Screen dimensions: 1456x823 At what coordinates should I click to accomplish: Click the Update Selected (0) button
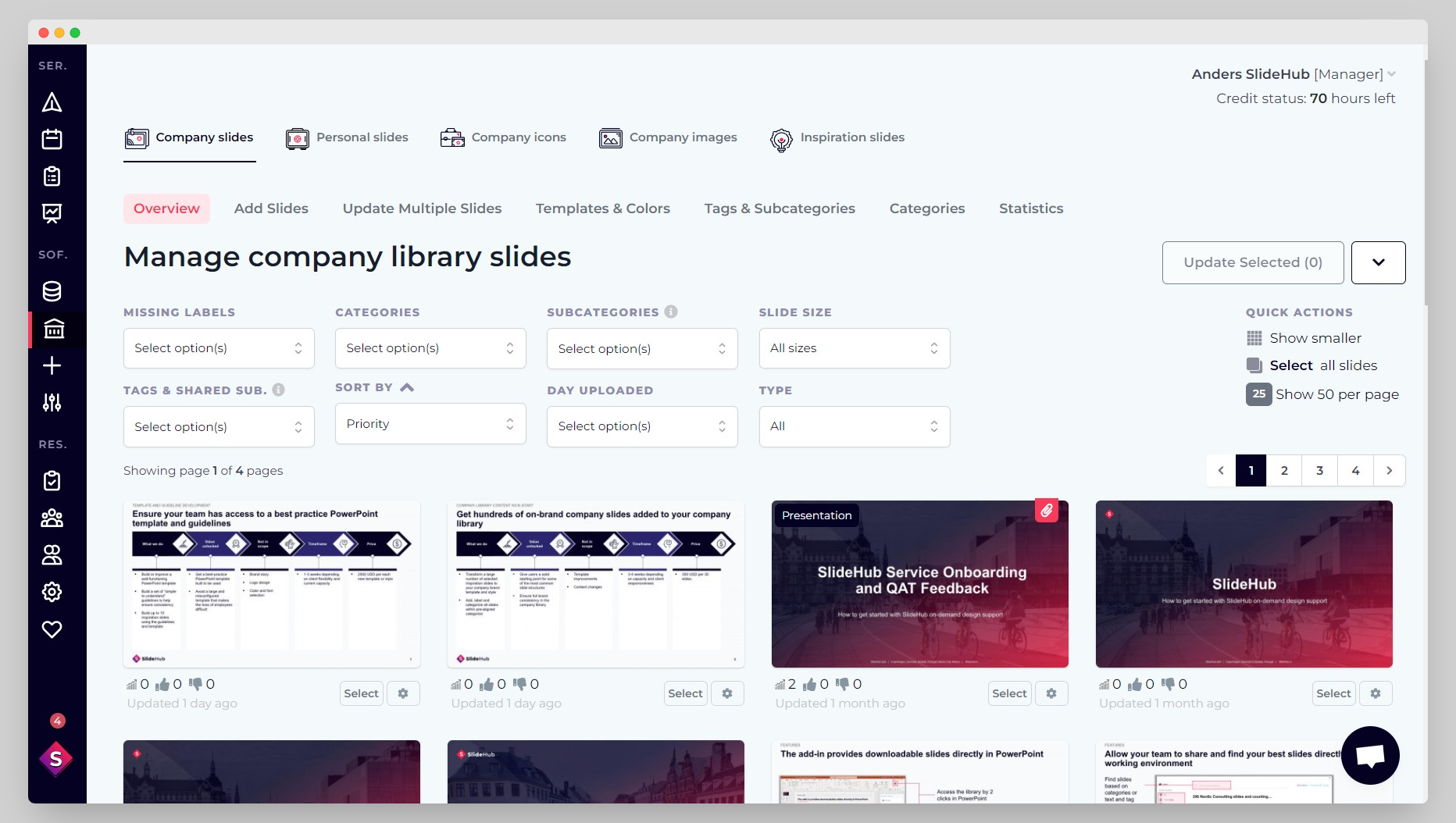pos(1253,262)
